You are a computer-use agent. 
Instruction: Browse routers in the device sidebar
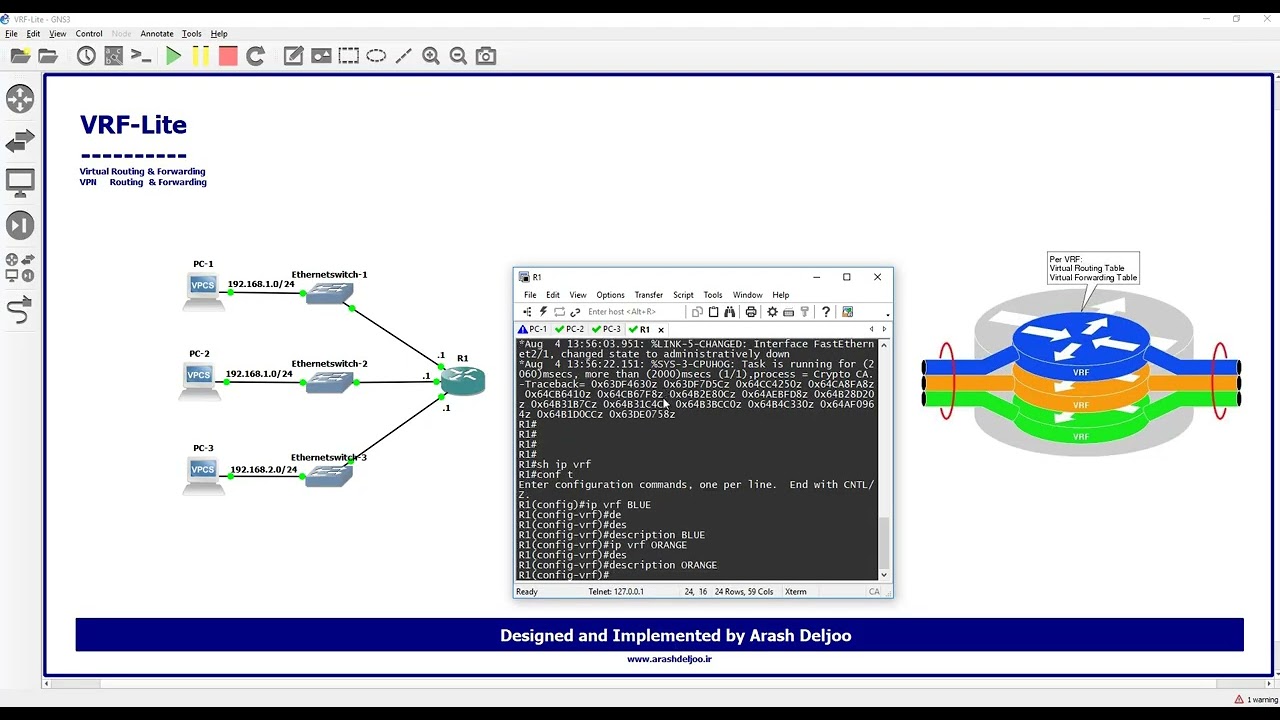[x=20, y=98]
